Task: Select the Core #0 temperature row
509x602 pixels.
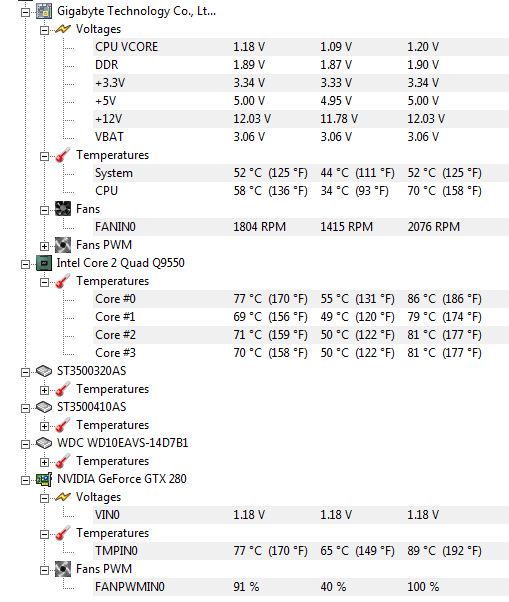Action: coord(301,299)
